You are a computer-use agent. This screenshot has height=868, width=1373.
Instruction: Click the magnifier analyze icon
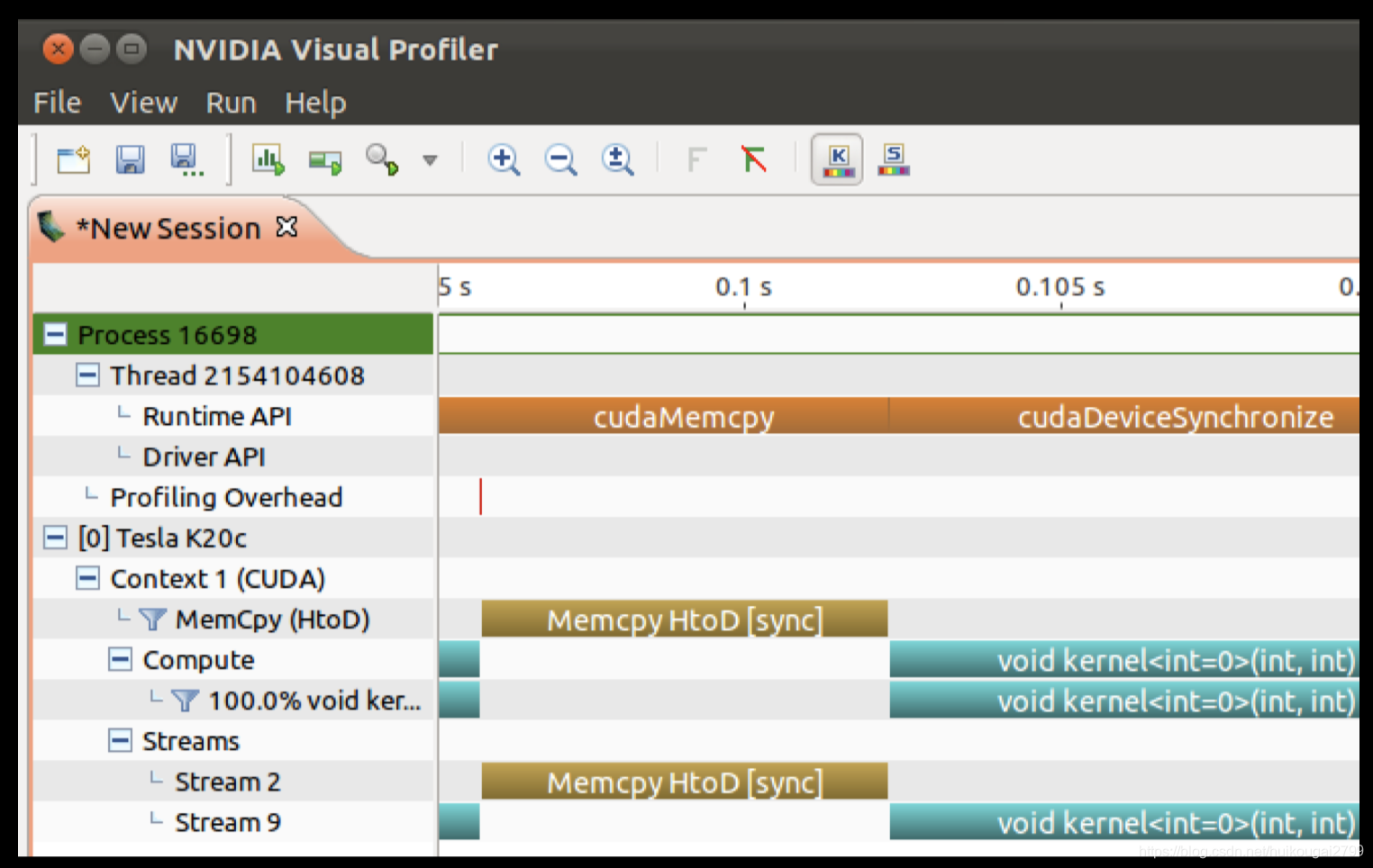click(x=382, y=160)
